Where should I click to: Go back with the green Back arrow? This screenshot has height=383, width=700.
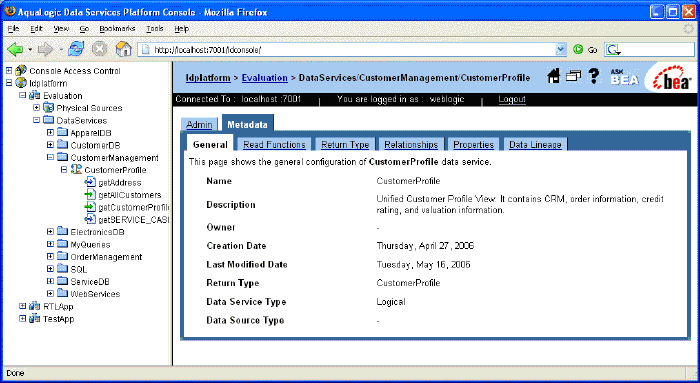[x=15, y=49]
